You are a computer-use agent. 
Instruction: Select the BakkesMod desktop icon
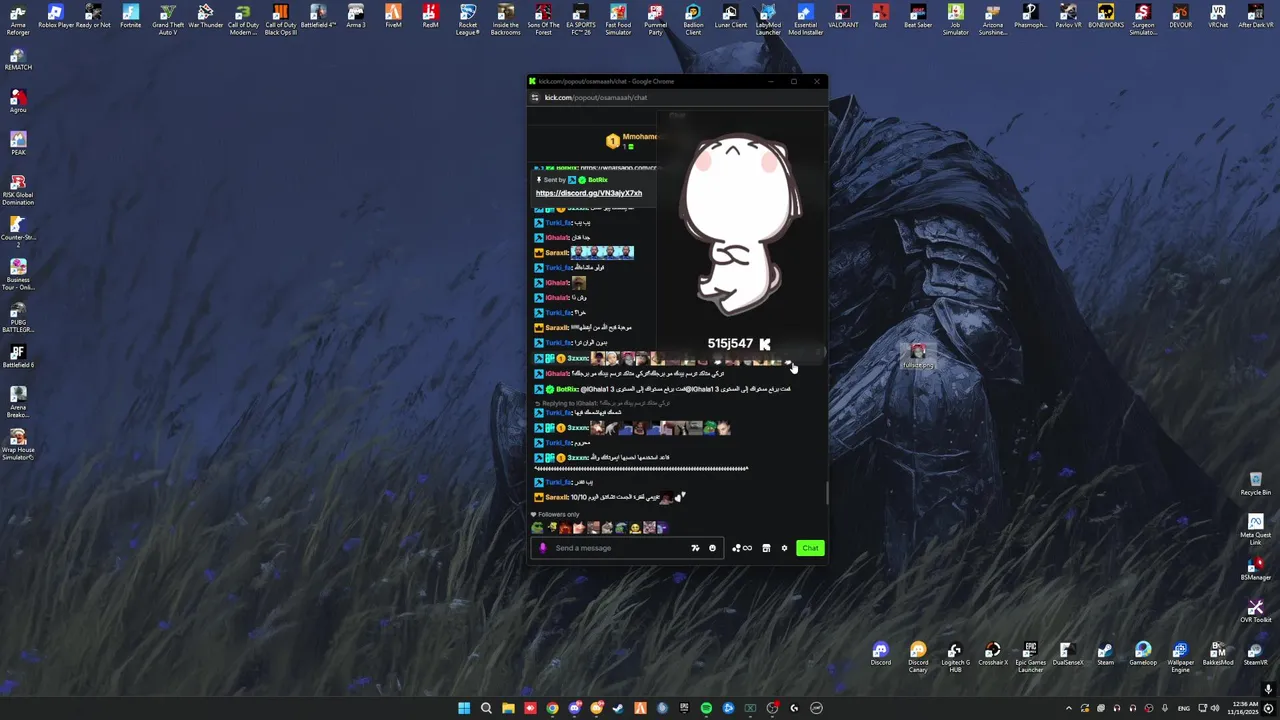[1218, 654]
